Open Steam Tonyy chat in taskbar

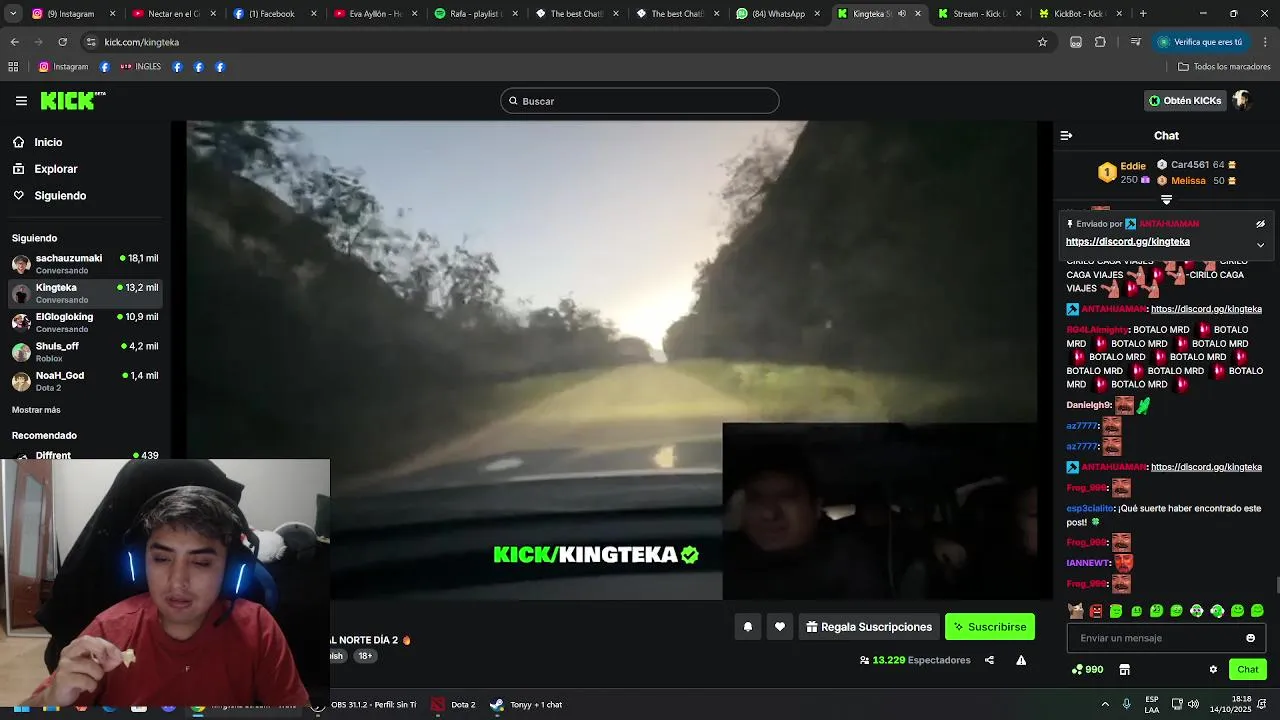coord(527,705)
